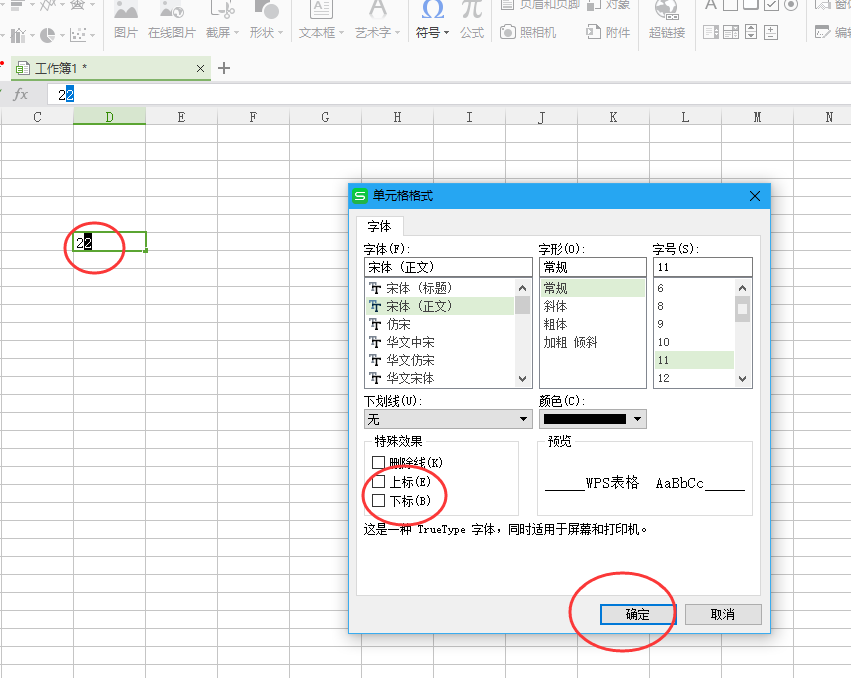Open the 下划线 underline dropdown
Image resolution: width=851 pixels, height=678 pixels.
tap(523, 418)
